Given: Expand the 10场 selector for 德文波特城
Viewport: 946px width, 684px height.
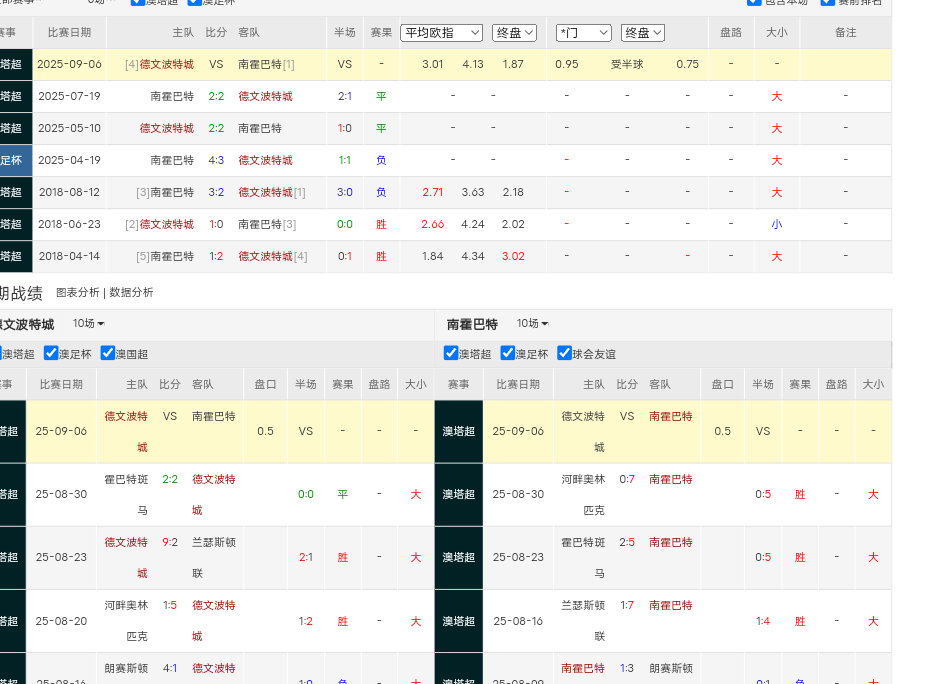Looking at the screenshot, I should [x=88, y=324].
